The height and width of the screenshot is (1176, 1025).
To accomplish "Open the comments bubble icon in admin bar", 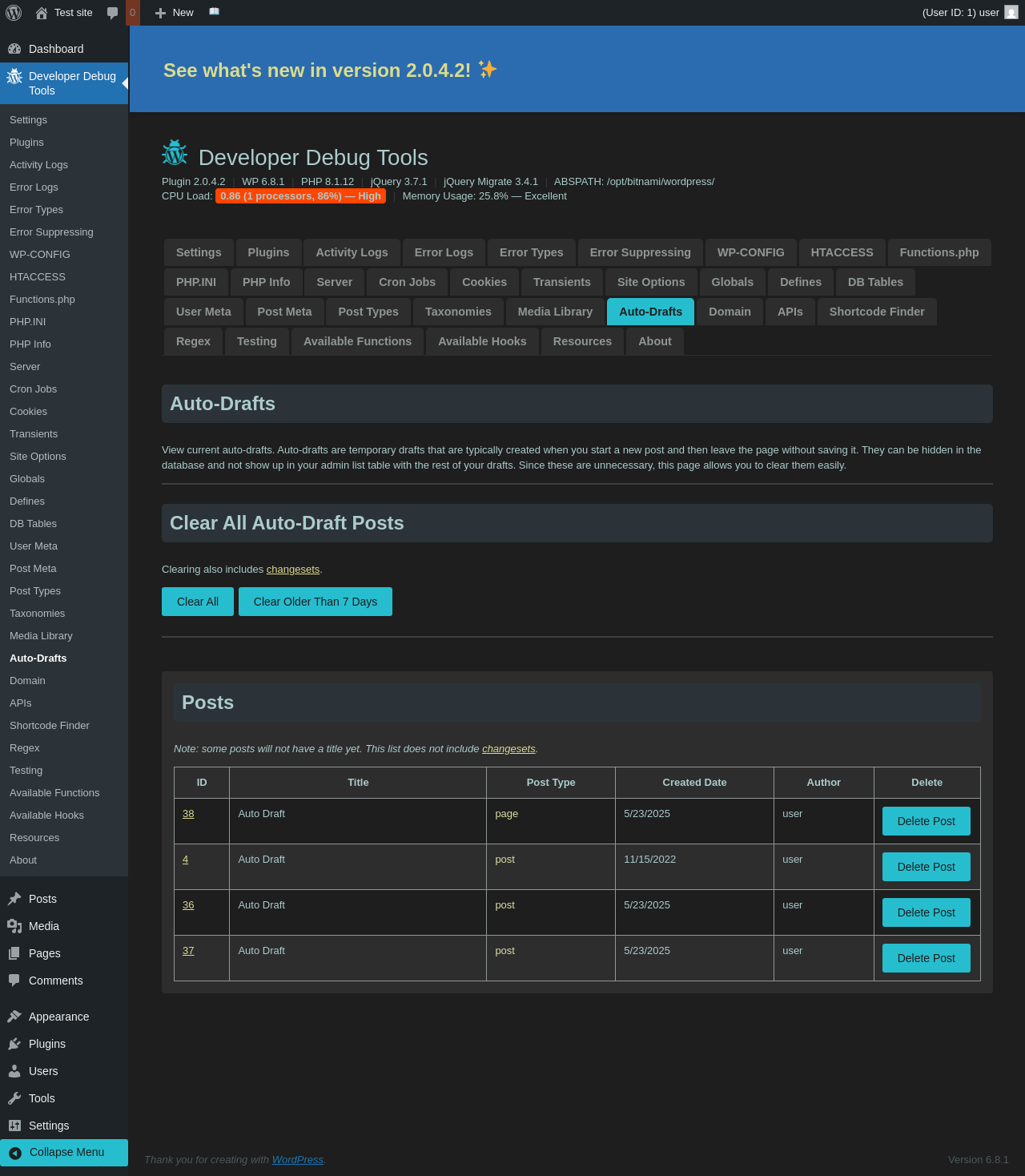I will [113, 13].
